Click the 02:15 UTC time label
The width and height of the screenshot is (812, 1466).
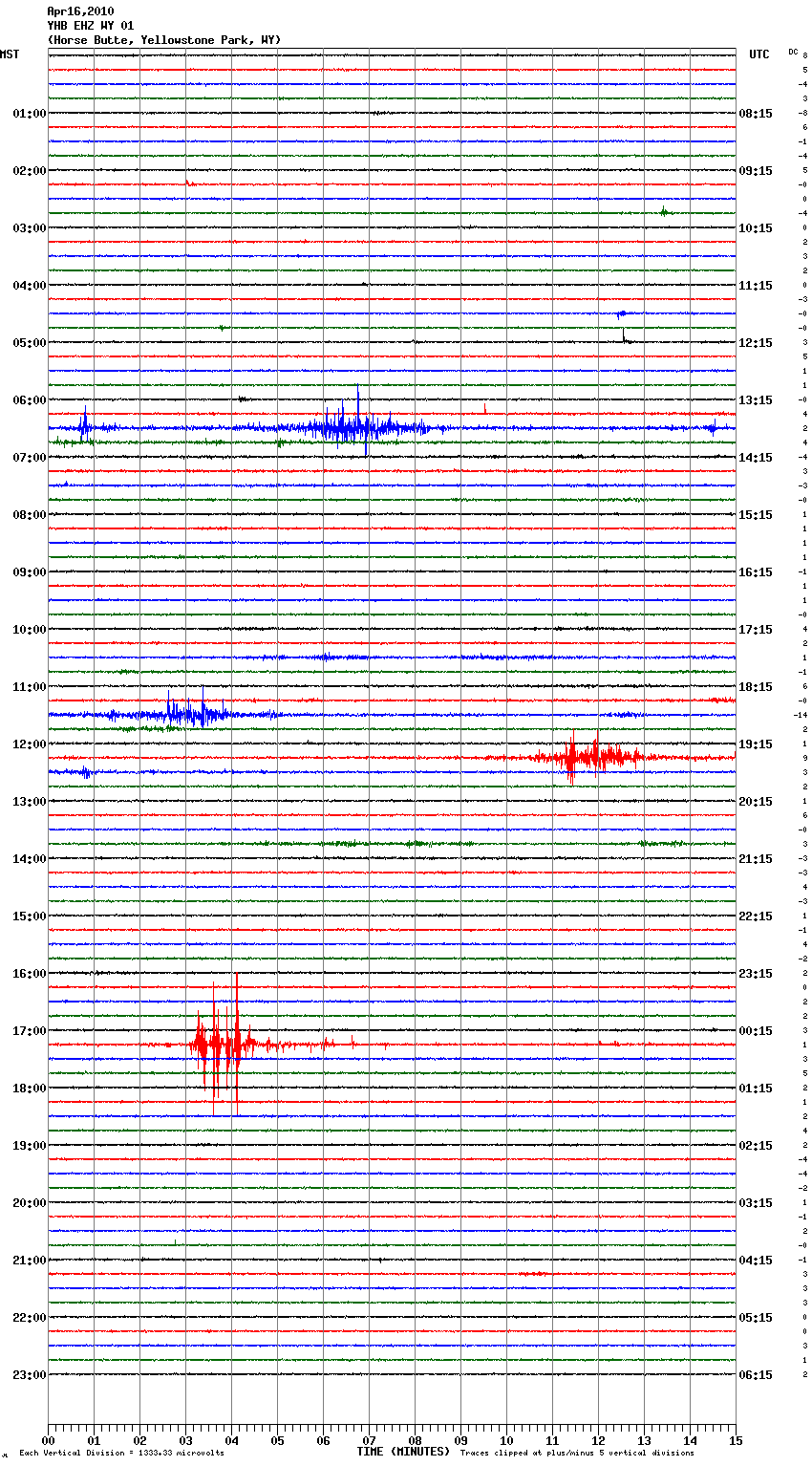point(756,1146)
